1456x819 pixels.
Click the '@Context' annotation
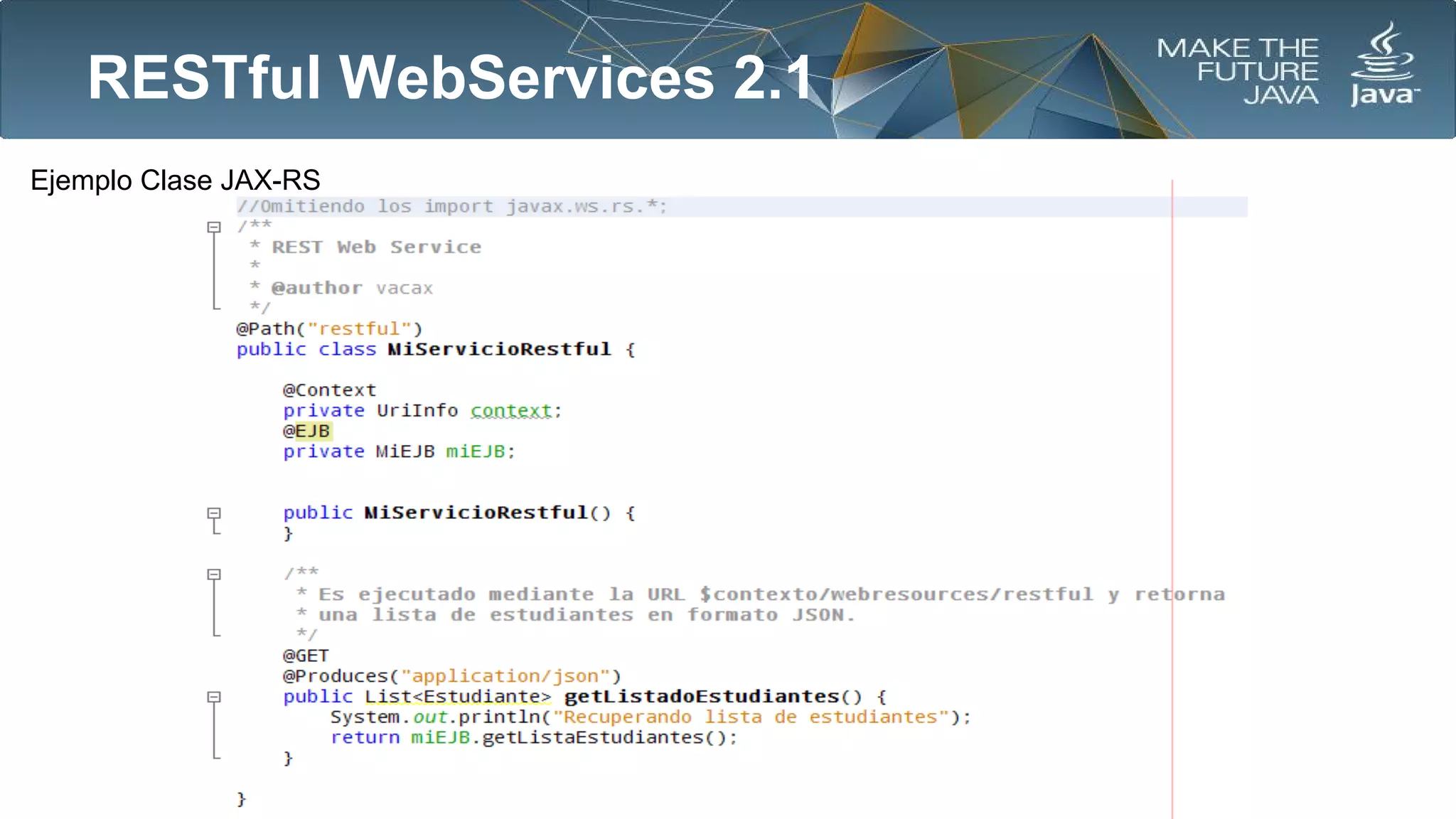click(x=330, y=390)
